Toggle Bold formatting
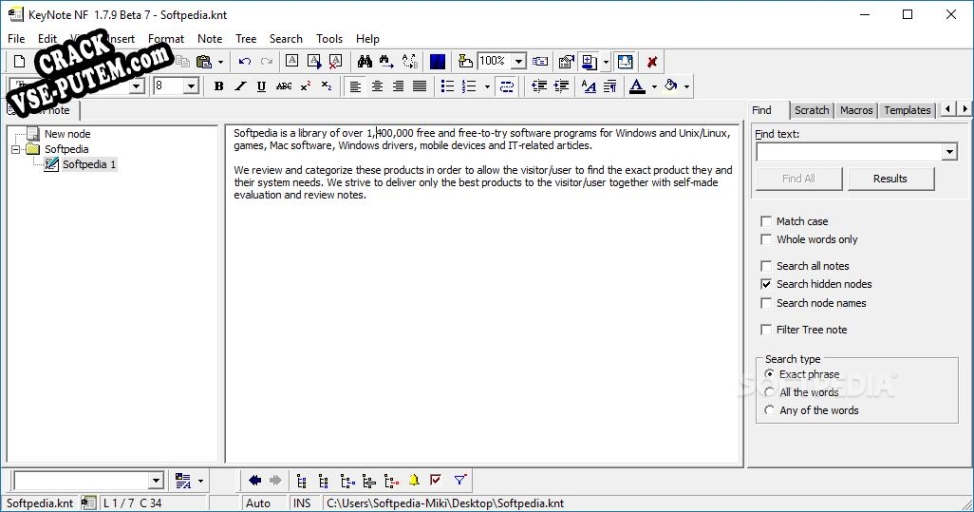The width and height of the screenshot is (974, 512). pos(219,86)
